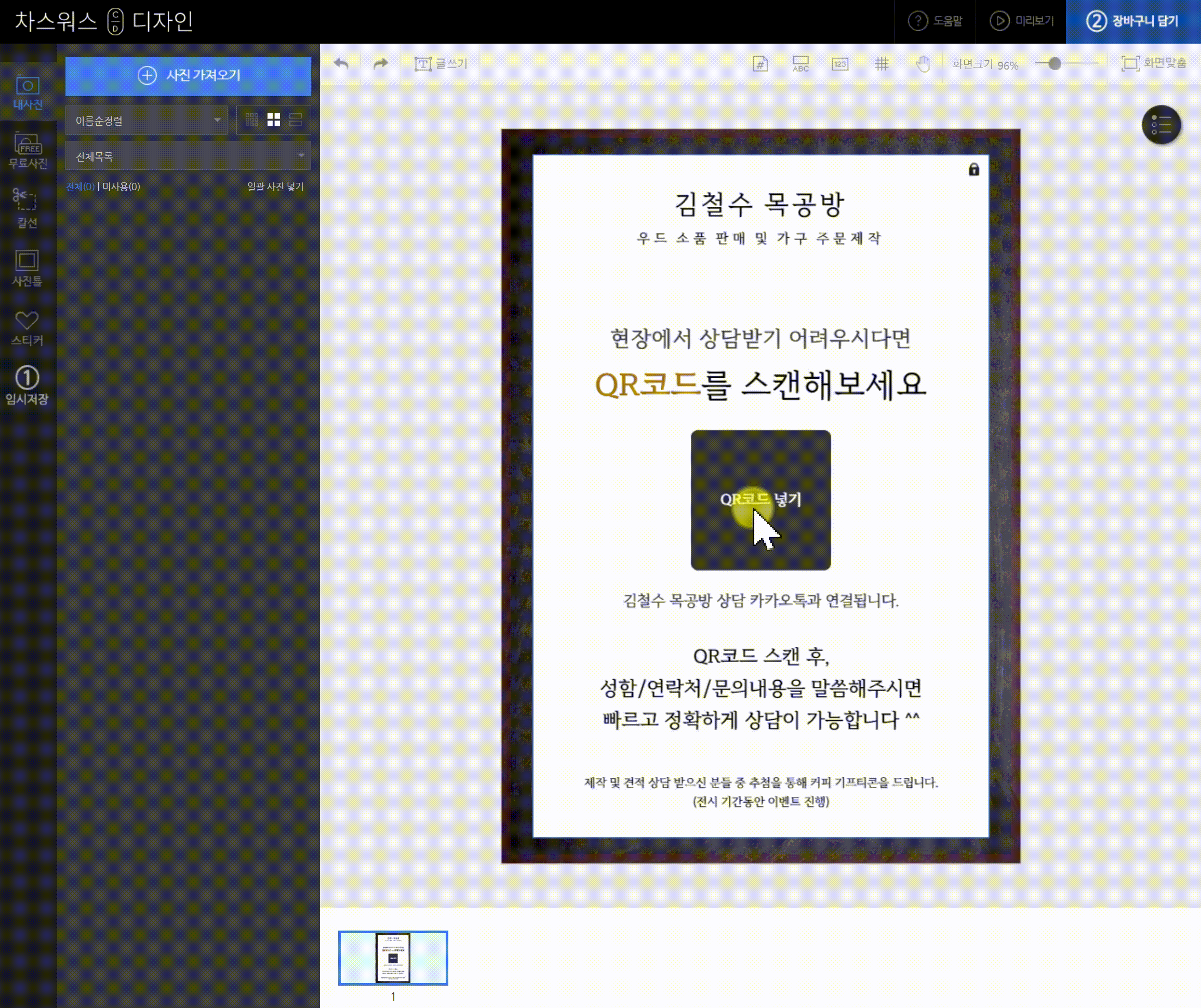Image resolution: width=1201 pixels, height=1008 pixels.
Task: Open the 전체목록 folder dropdown
Action: (188, 155)
